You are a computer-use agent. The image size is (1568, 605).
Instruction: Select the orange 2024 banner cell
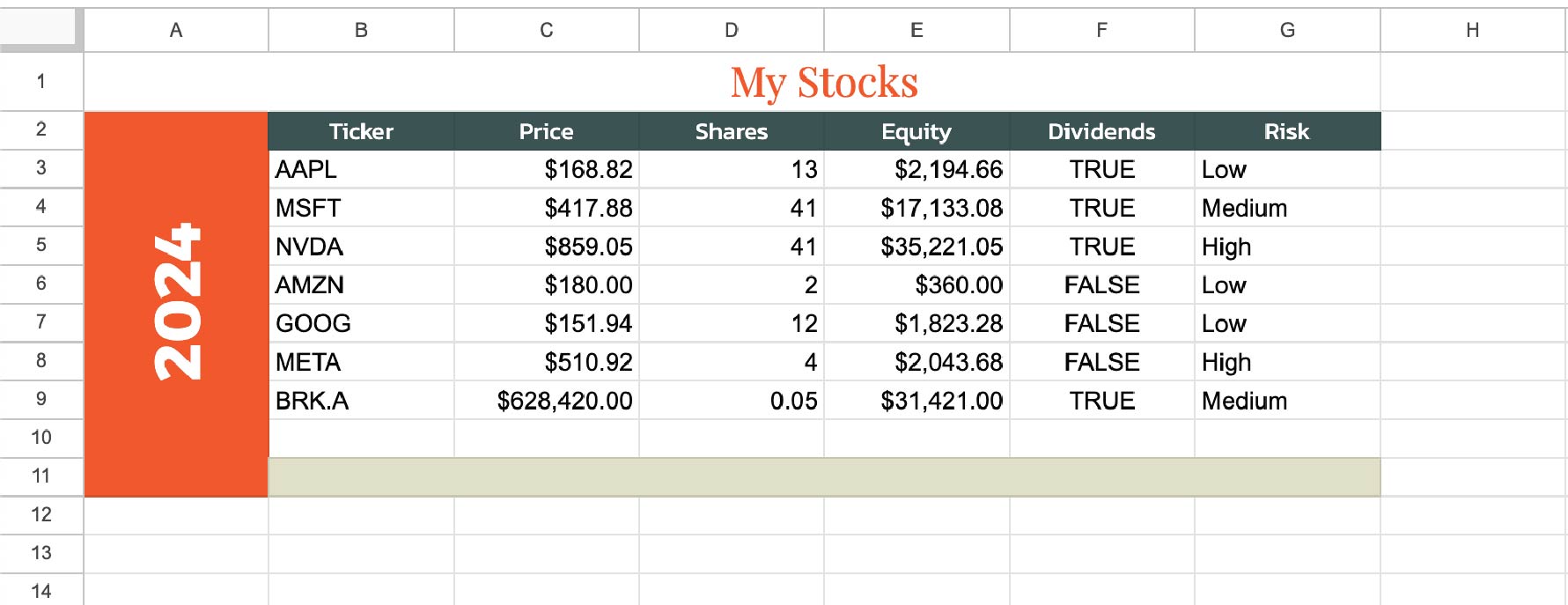[x=174, y=303]
